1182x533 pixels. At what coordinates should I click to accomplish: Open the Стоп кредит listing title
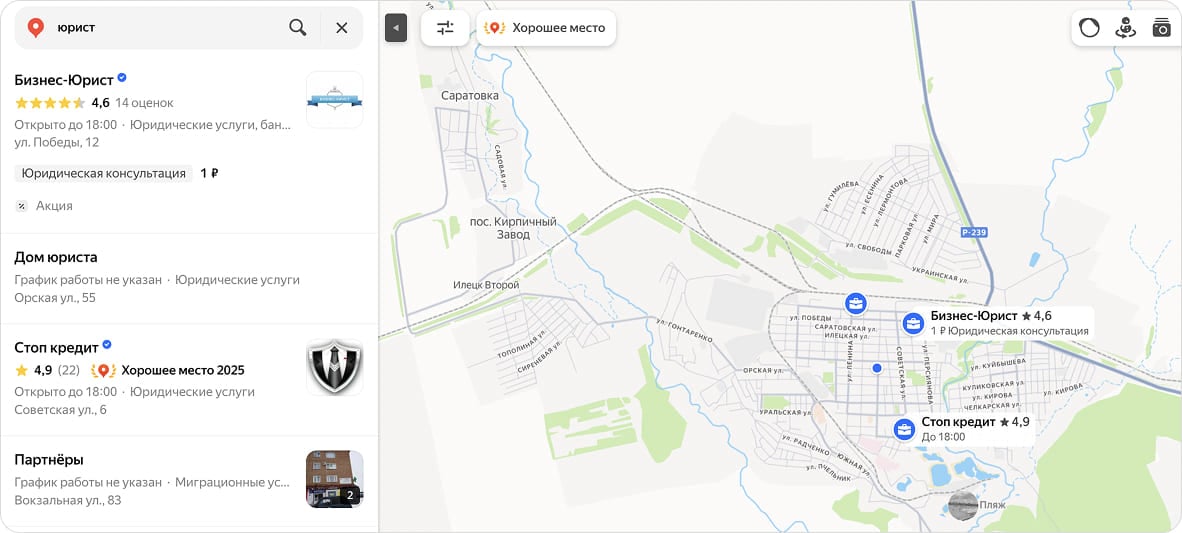click(x=57, y=348)
